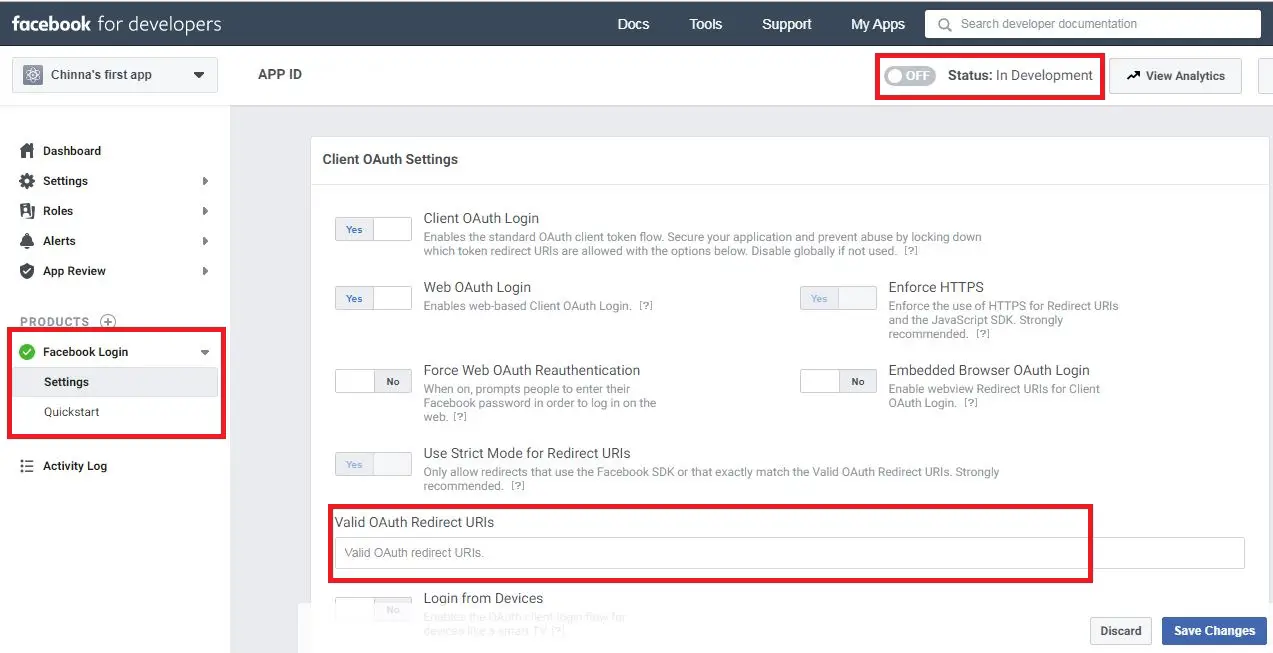This screenshot has width=1273, height=653.
Task: Select the Dashboard home icon
Action: tap(28, 150)
